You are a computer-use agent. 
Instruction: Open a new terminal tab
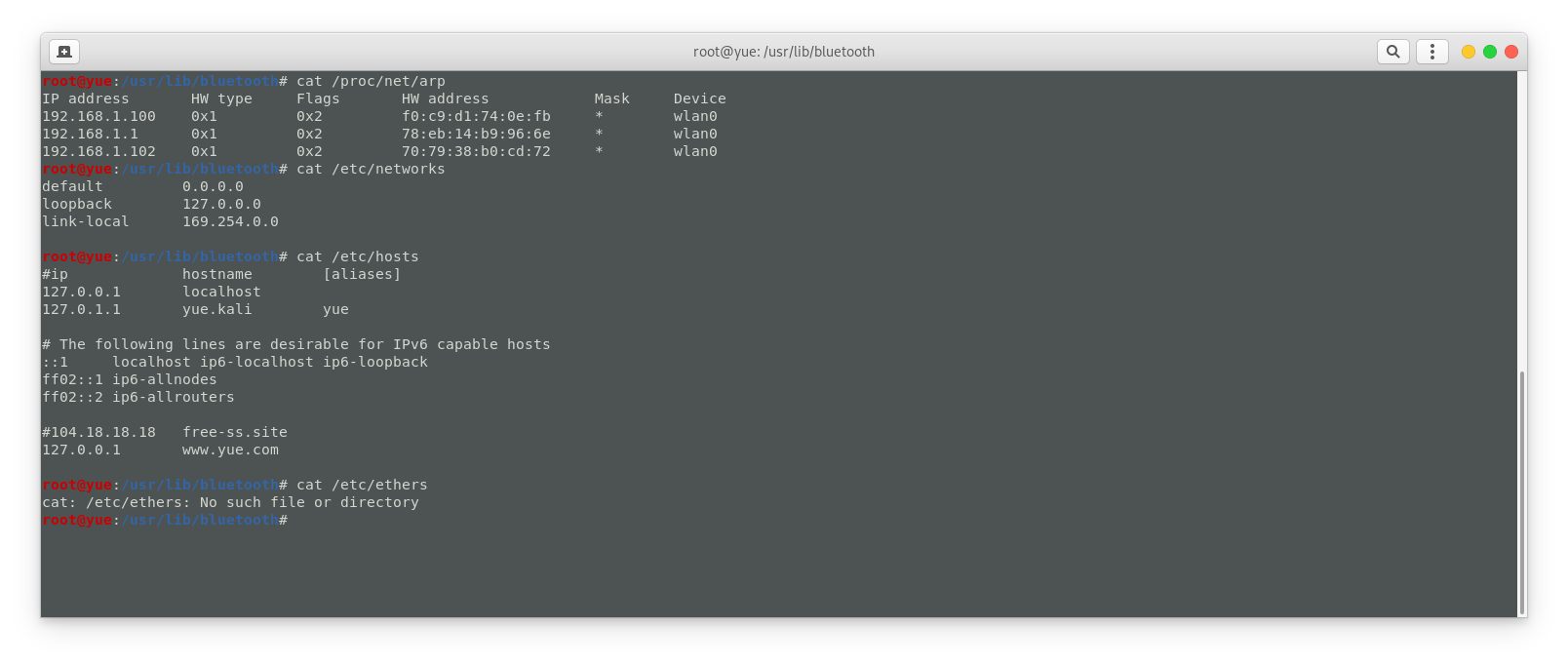(x=64, y=52)
